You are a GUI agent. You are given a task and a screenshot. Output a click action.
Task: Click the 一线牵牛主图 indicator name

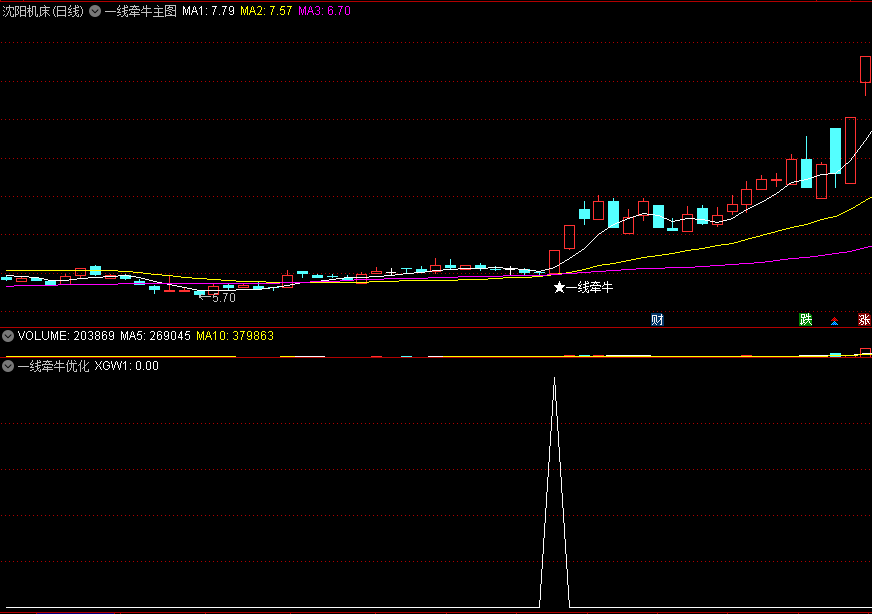(x=141, y=11)
